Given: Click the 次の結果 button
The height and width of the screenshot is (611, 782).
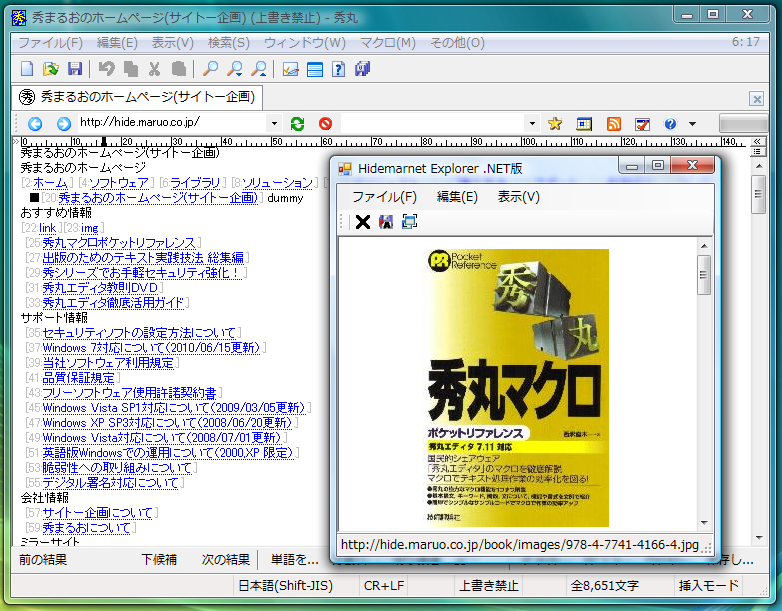Looking at the screenshot, I should [225, 560].
